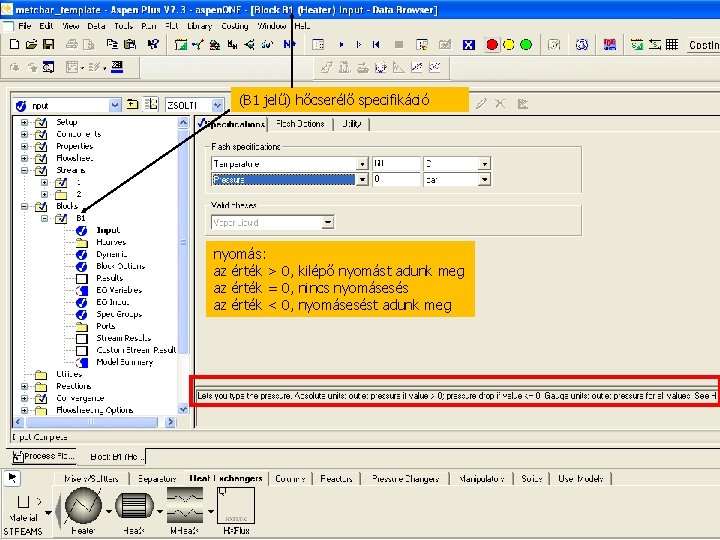Expand the Convergence tree node
The height and width of the screenshot is (540, 720).
(24, 398)
